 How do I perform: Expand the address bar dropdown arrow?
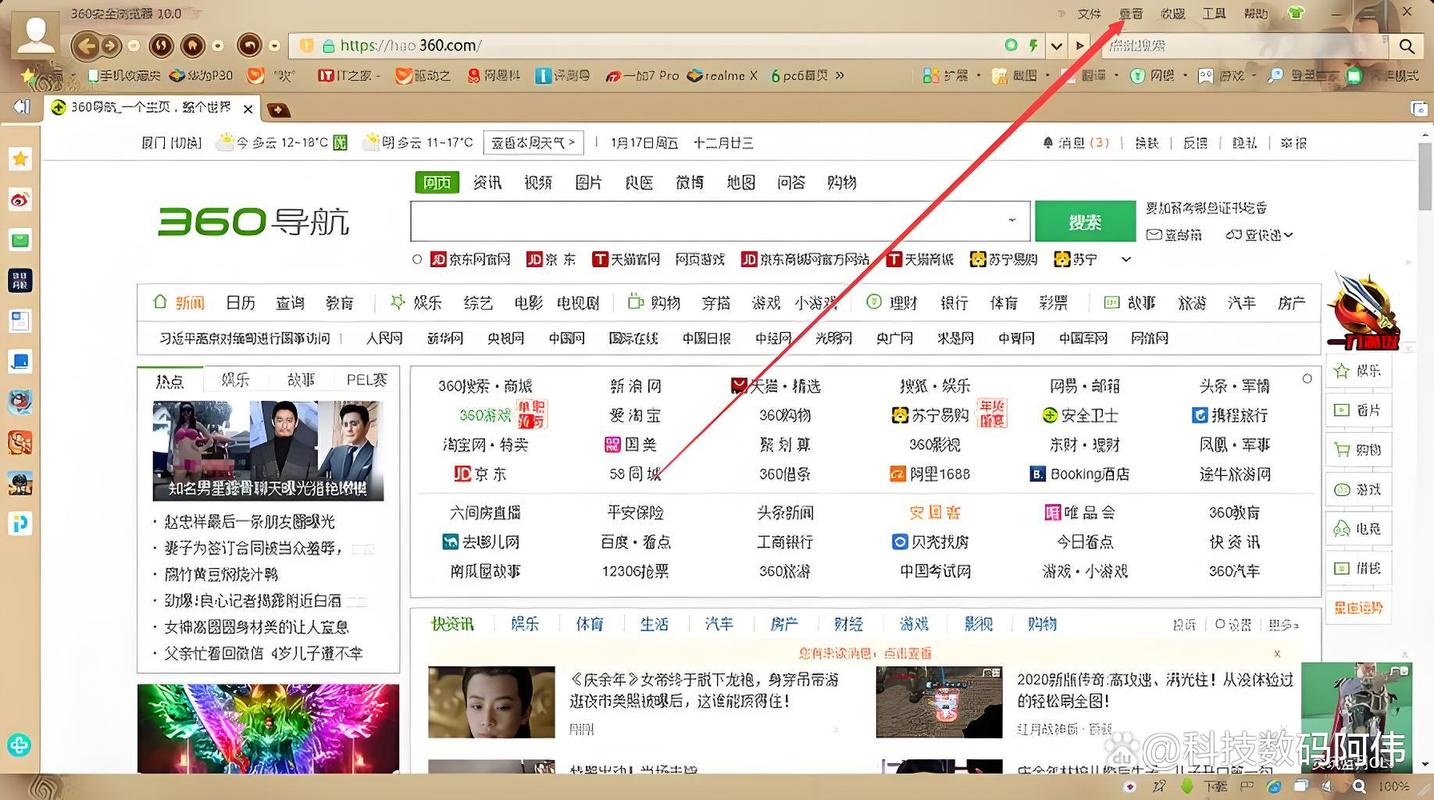click(1056, 46)
